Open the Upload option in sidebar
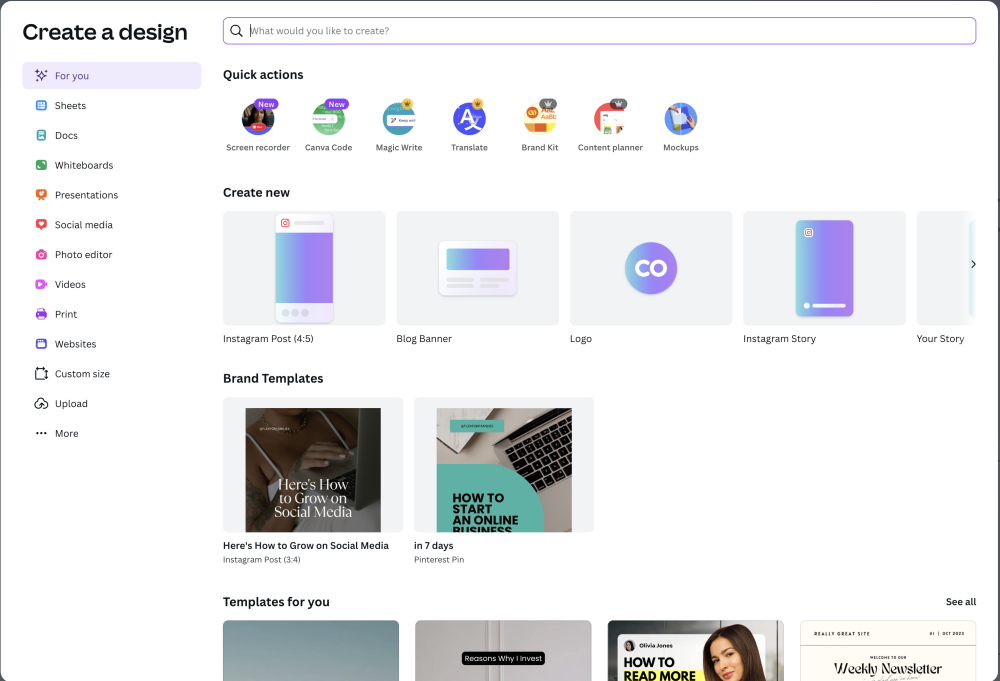This screenshot has height=681, width=1000. (x=71, y=403)
